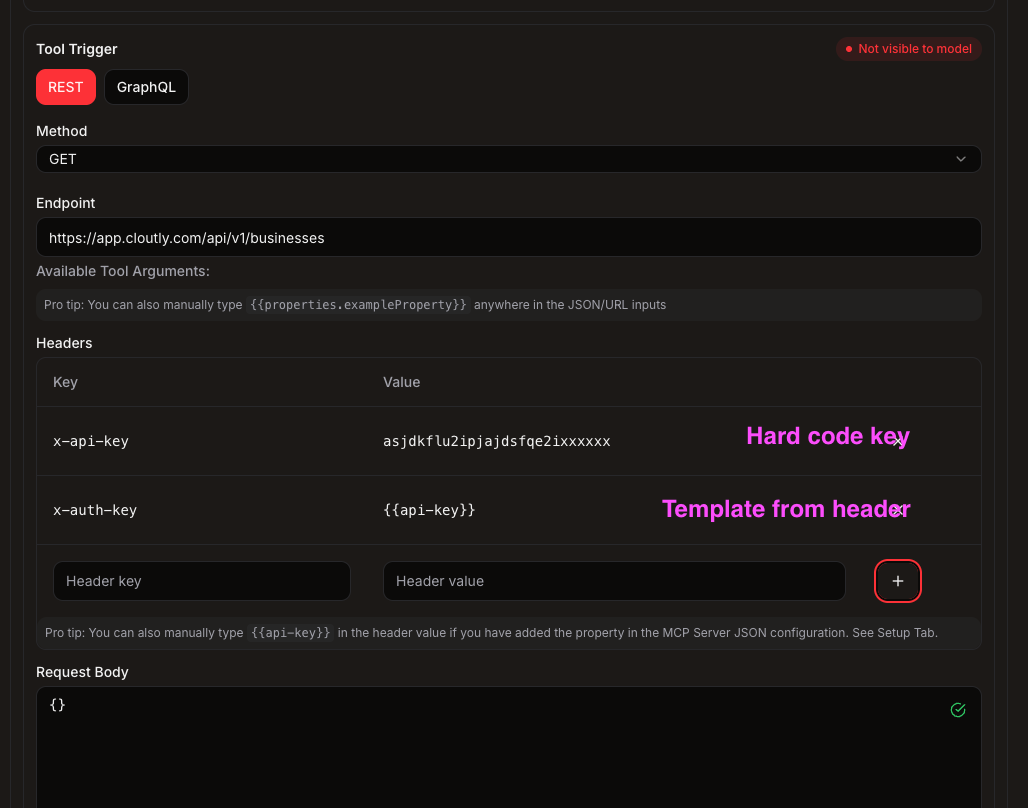Click the {{api-key}} snippet in the pro tip
This screenshot has height=808, width=1028.
click(x=291, y=632)
